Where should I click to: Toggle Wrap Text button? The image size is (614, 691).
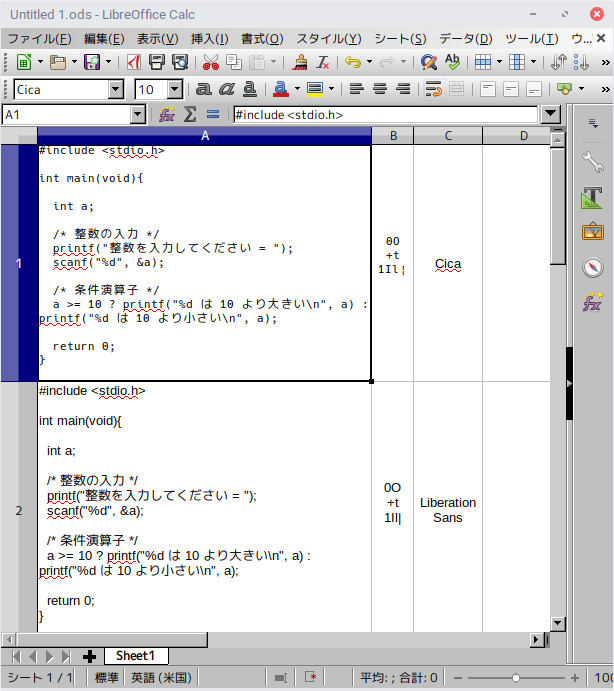tap(434, 89)
